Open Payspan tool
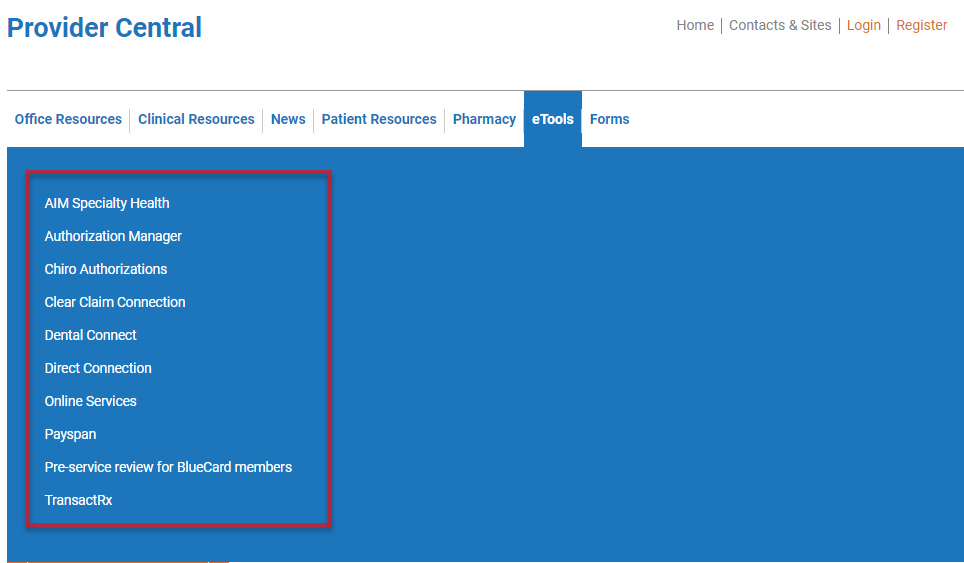The height and width of the screenshot is (563, 964). [x=70, y=435]
